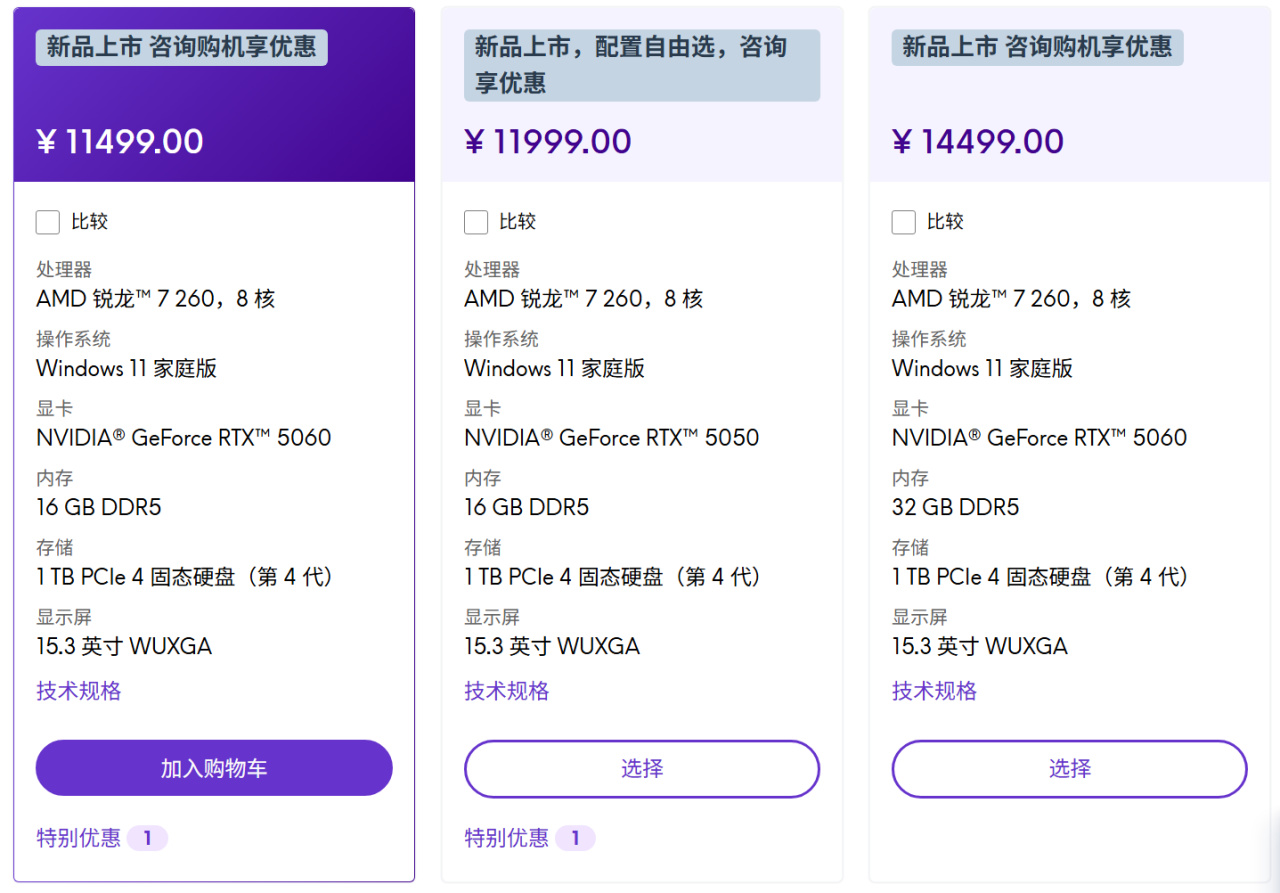This screenshot has height=893, width=1280.
Task: Click the 配置自由选 promo tag
Action: click(x=642, y=65)
